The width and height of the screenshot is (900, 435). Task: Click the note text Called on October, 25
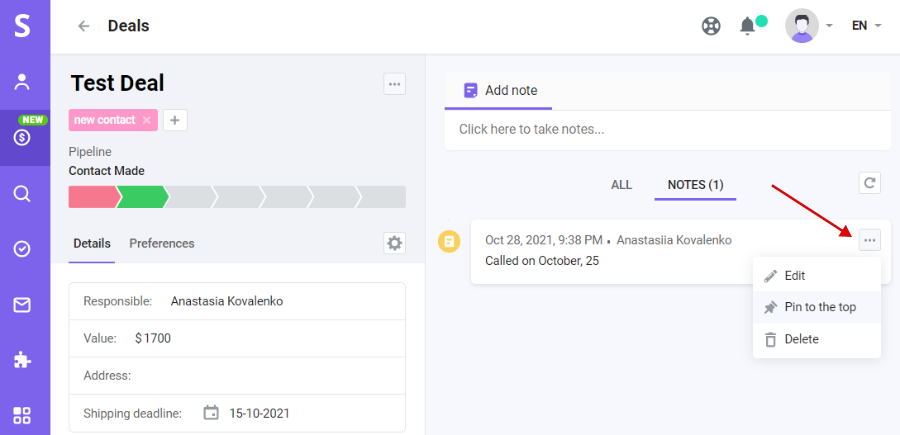542,261
